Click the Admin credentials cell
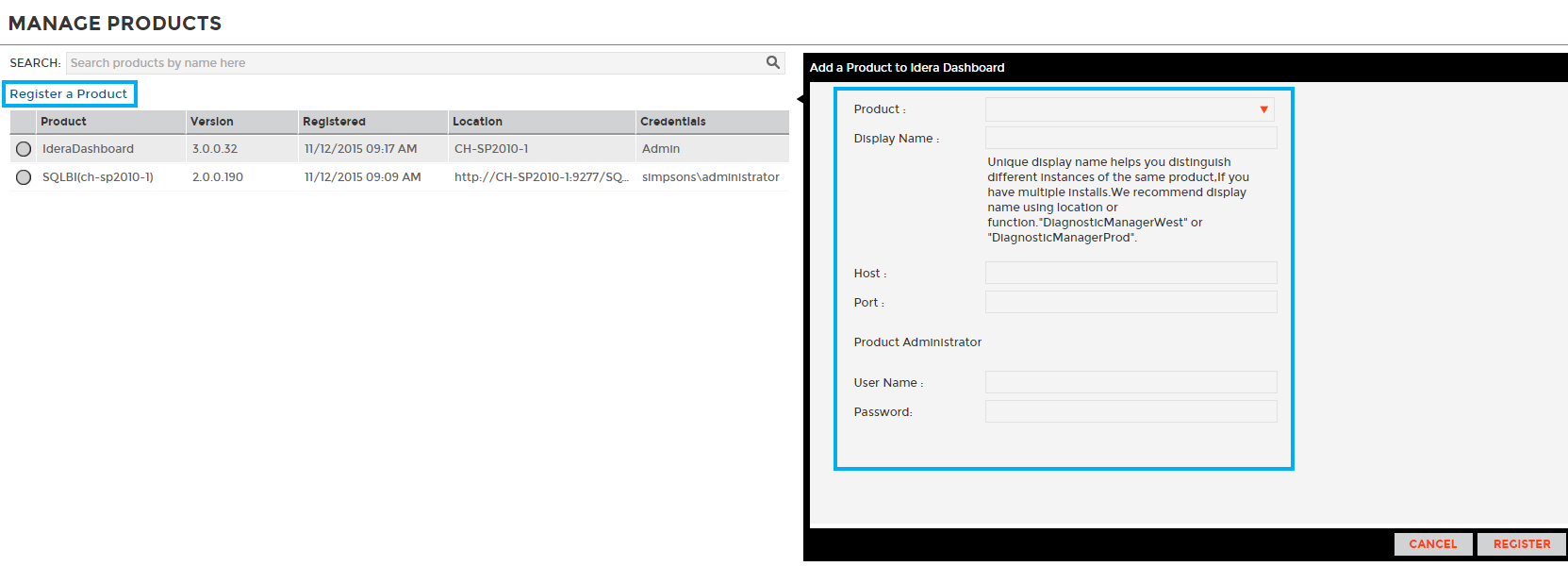The width and height of the screenshot is (1568, 583). pos(661,149)
